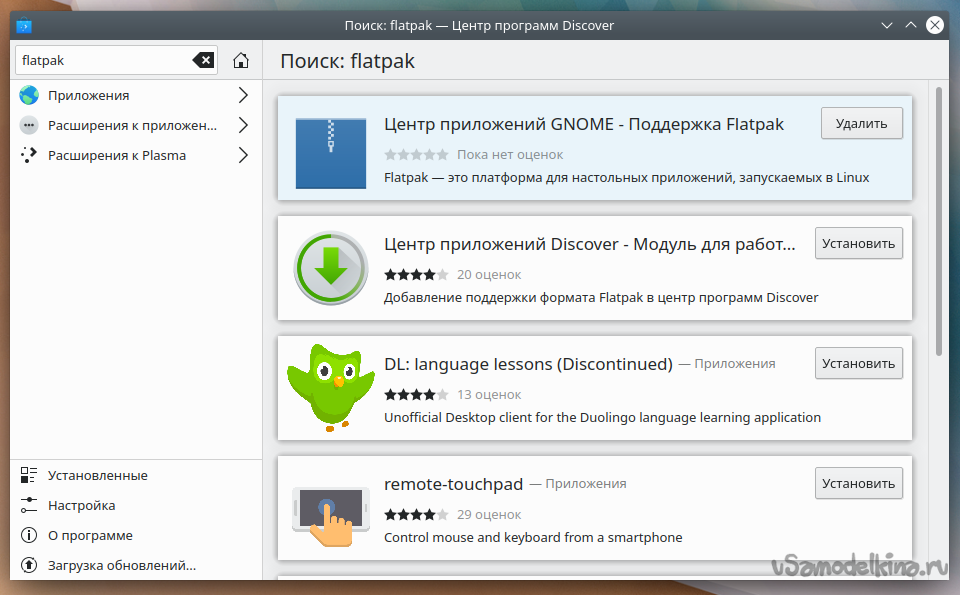Show the Установленные installed apps
This screenshot has width=960, height=595.
pyautogui.click(x=136, y=475)
